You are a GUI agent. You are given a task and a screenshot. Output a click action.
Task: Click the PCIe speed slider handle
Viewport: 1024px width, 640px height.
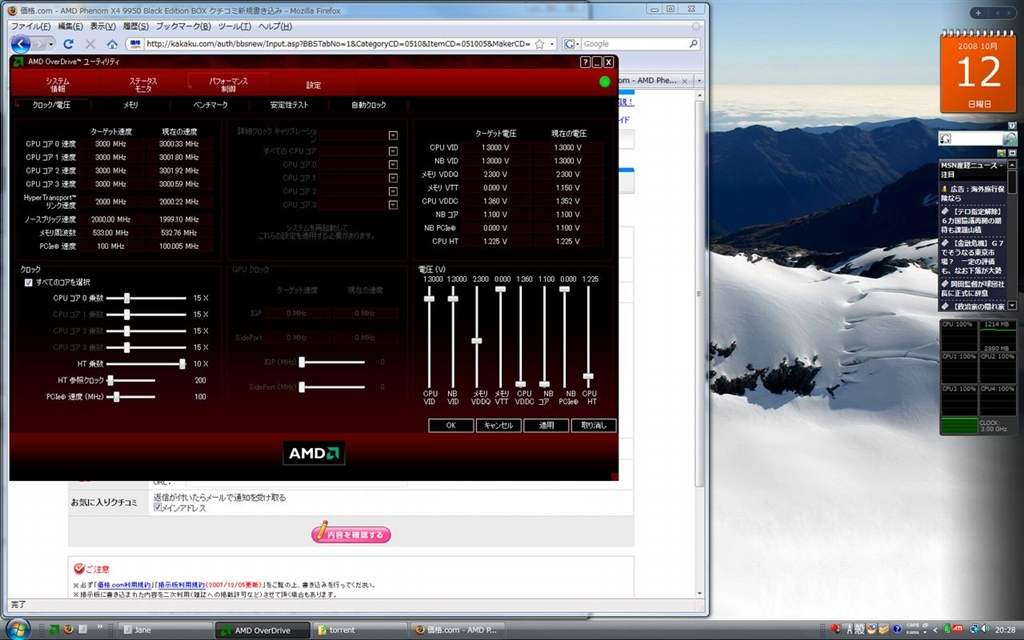(x=117, y=396)
